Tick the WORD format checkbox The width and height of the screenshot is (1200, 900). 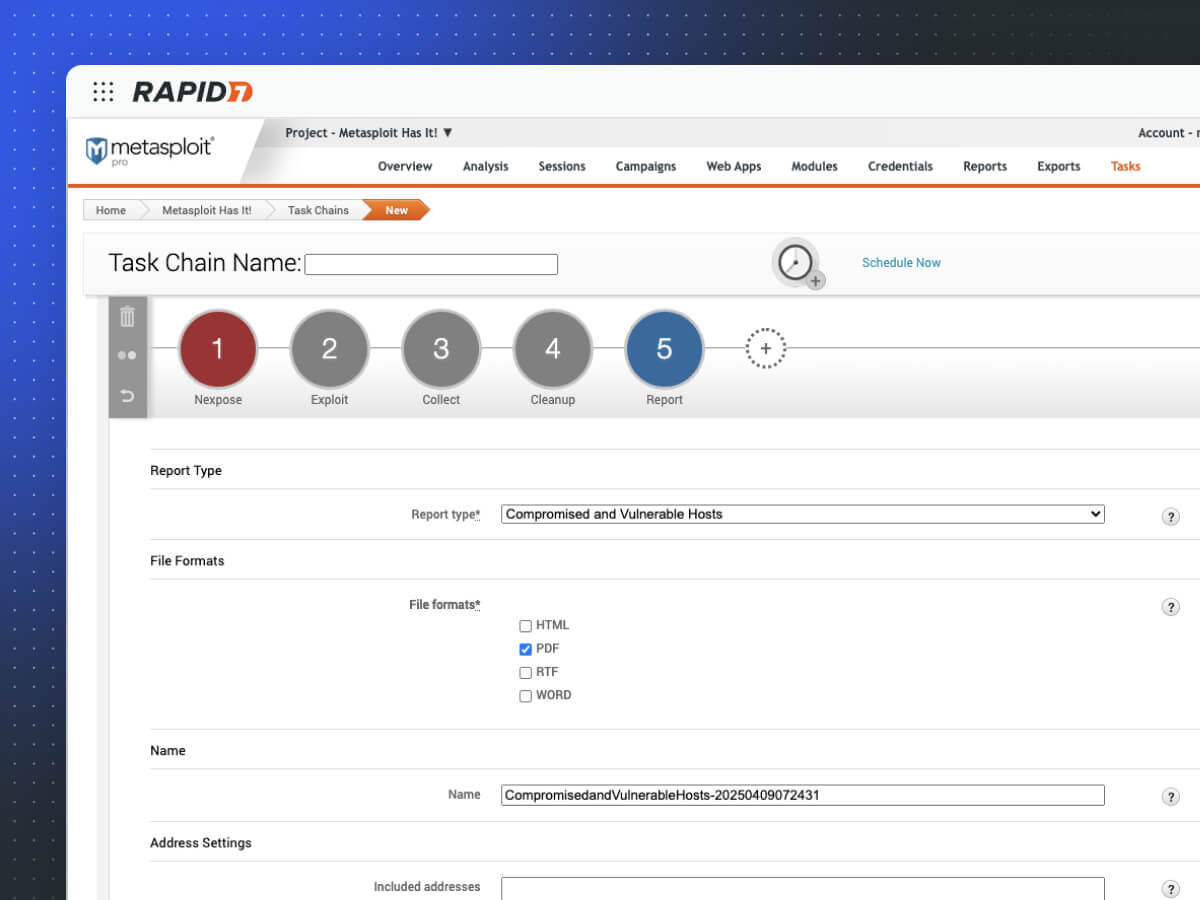point(525,696)
